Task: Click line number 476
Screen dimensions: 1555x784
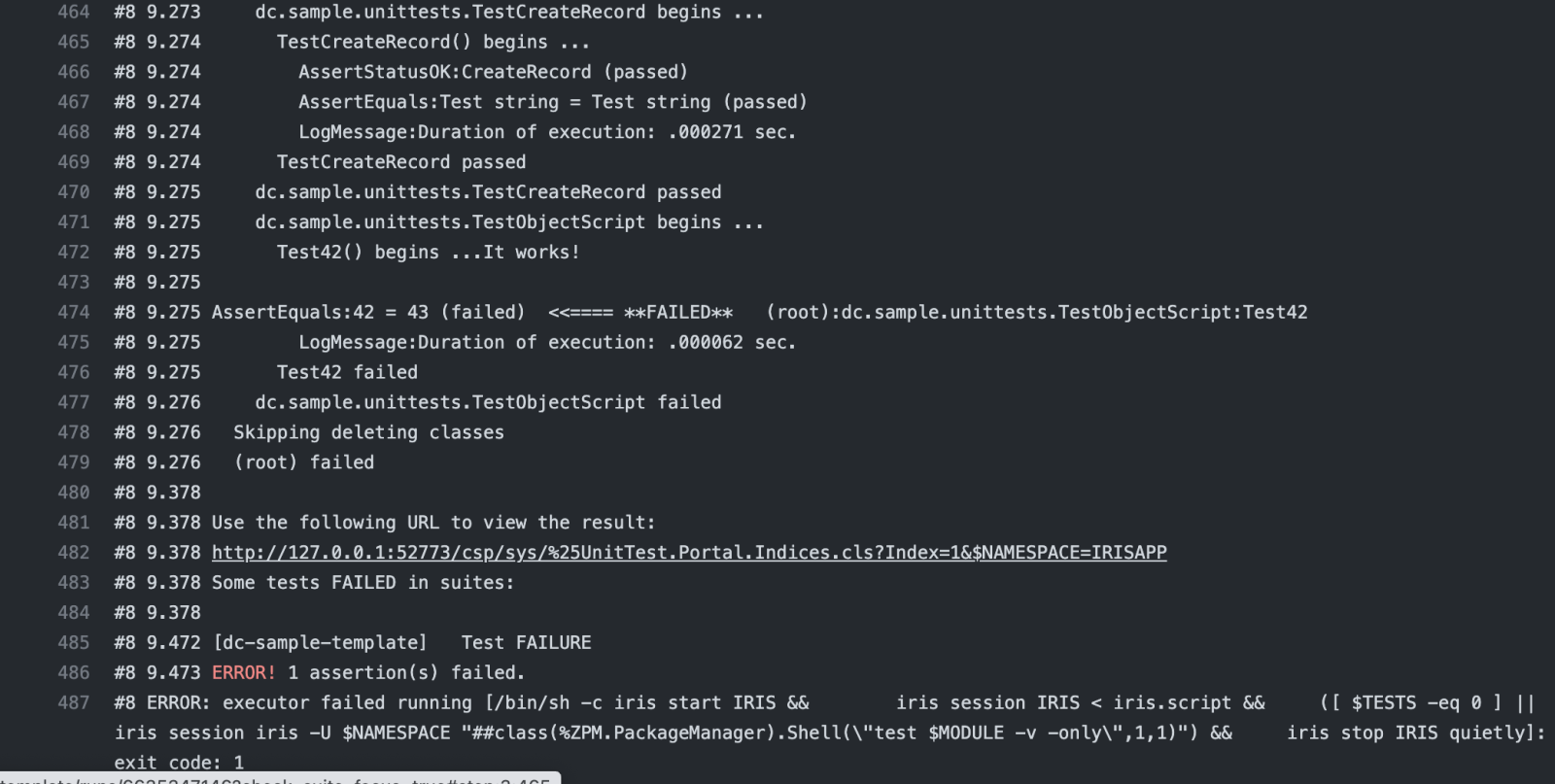Action: (x=74, y=373)
